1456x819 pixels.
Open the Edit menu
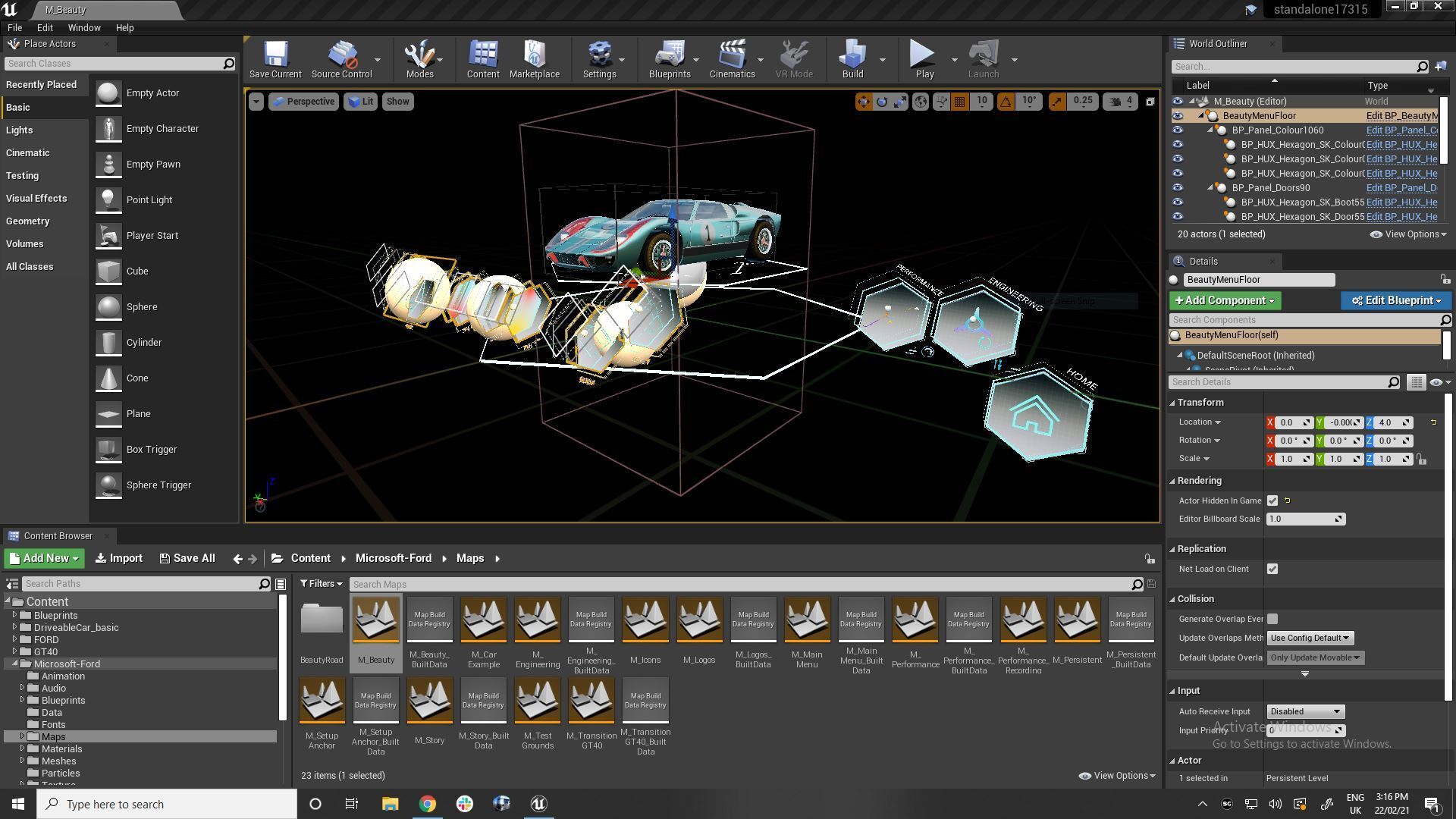pyautogui.click(x=45, y=28)
